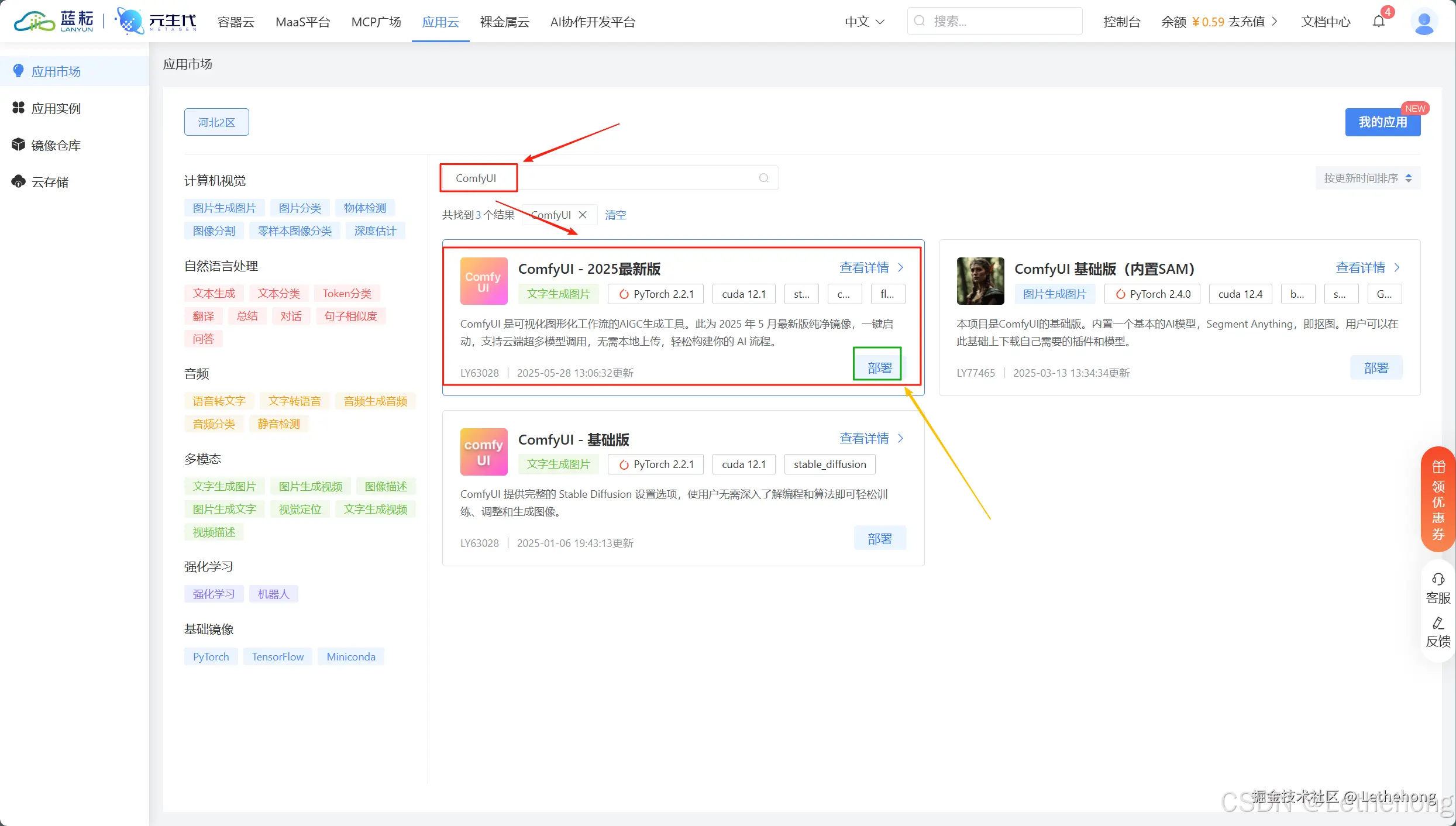1456x826 pixels.
Task: Toggle the 文字生成图片 category filter
Action: [224, 486]
